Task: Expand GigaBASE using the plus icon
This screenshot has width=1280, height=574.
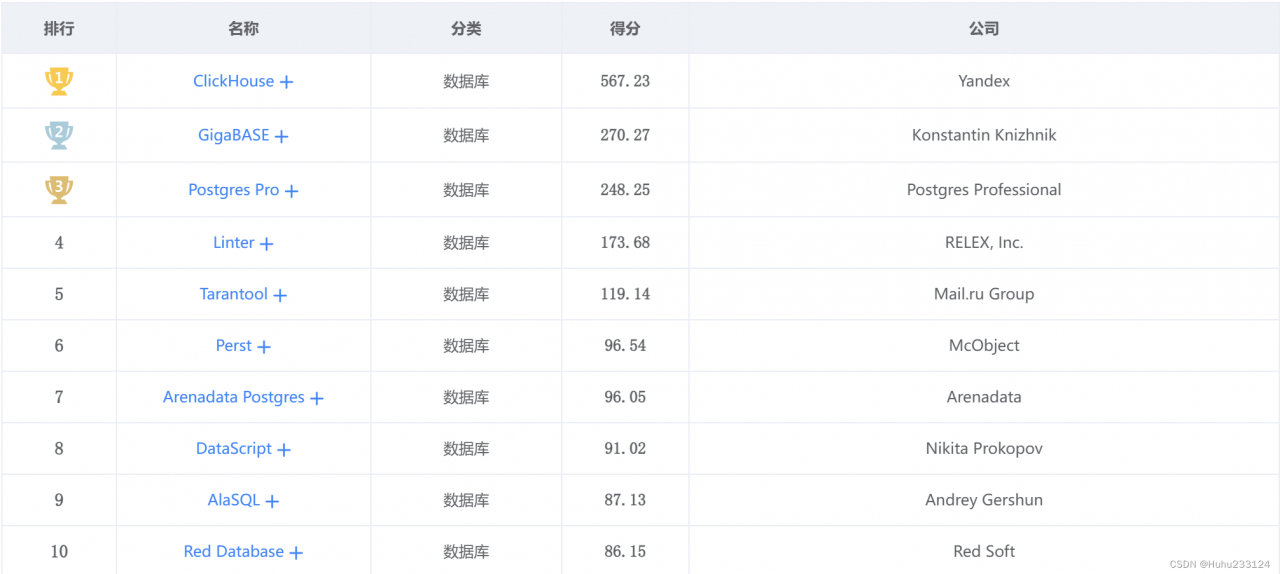Action: [x=281, y=136]
